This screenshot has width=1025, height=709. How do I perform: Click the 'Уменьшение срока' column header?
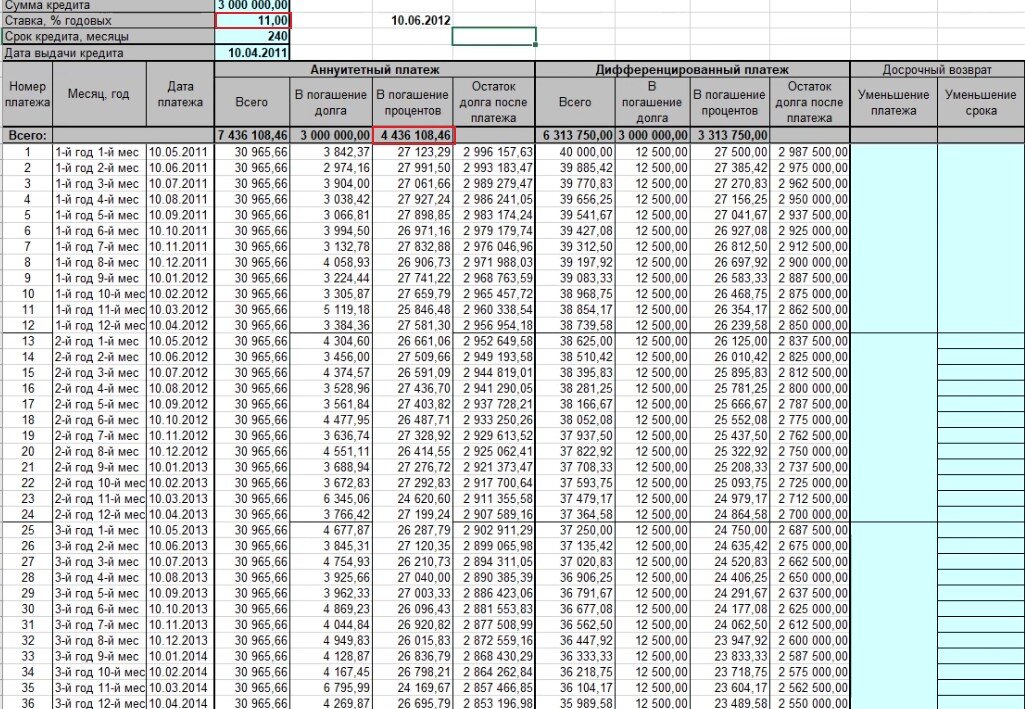981,103
